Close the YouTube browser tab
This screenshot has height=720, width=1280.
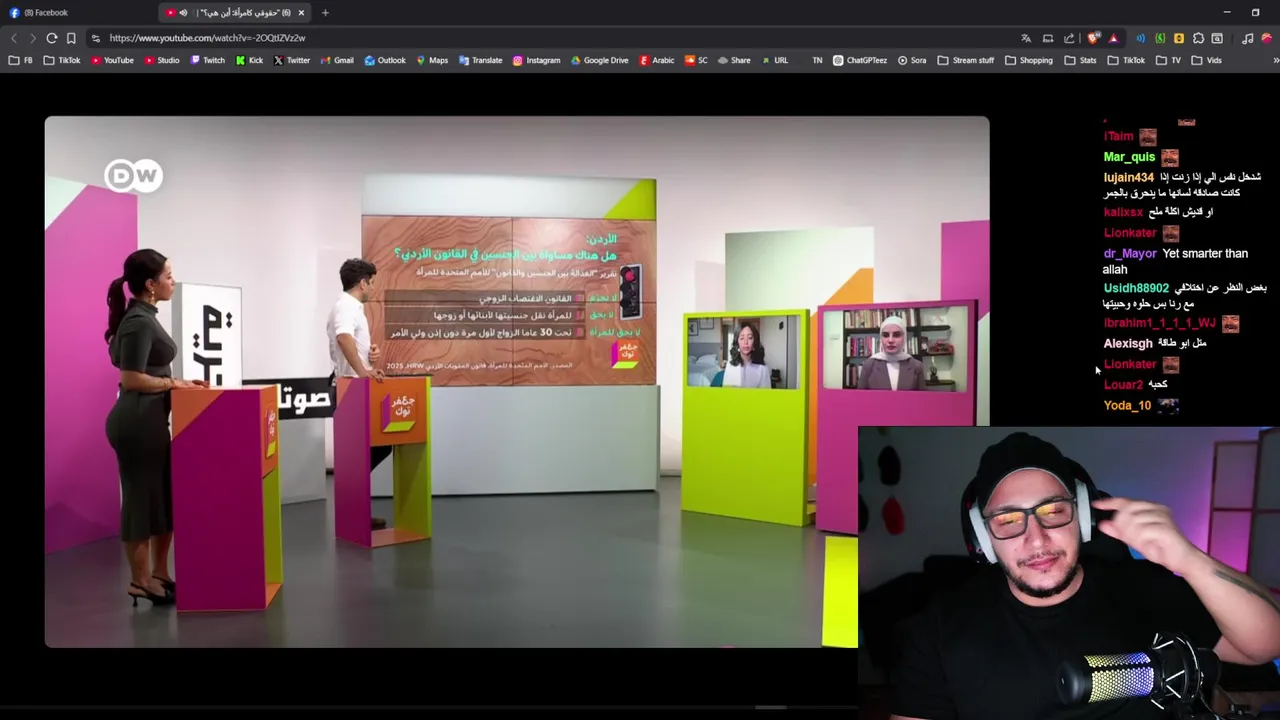pos(301,13)
